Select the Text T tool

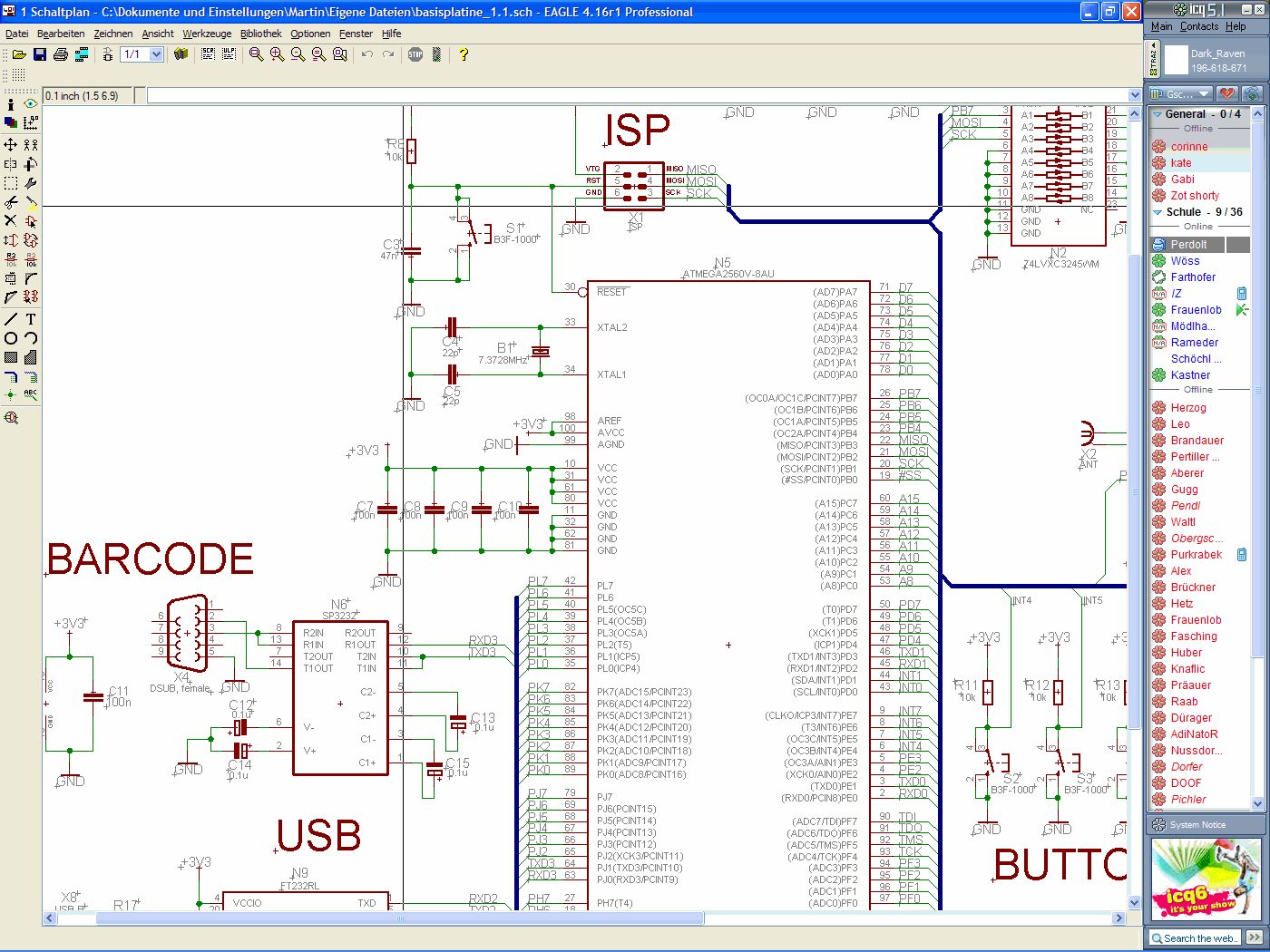coord(31,319)
